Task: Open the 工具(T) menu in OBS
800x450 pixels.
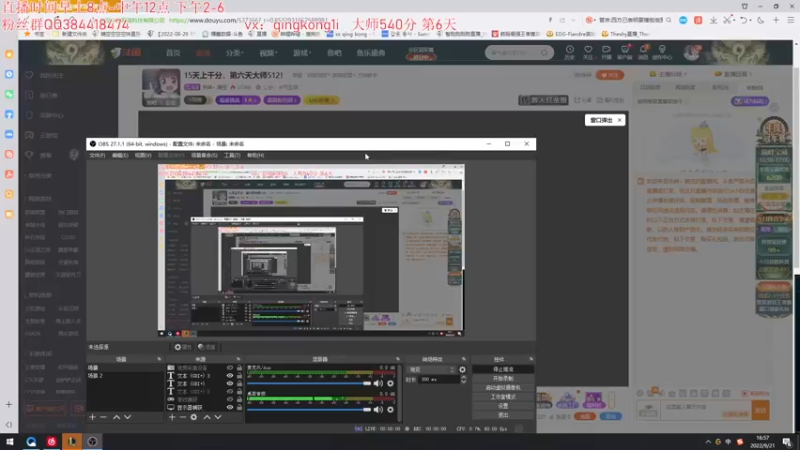Action: point(232,155)
